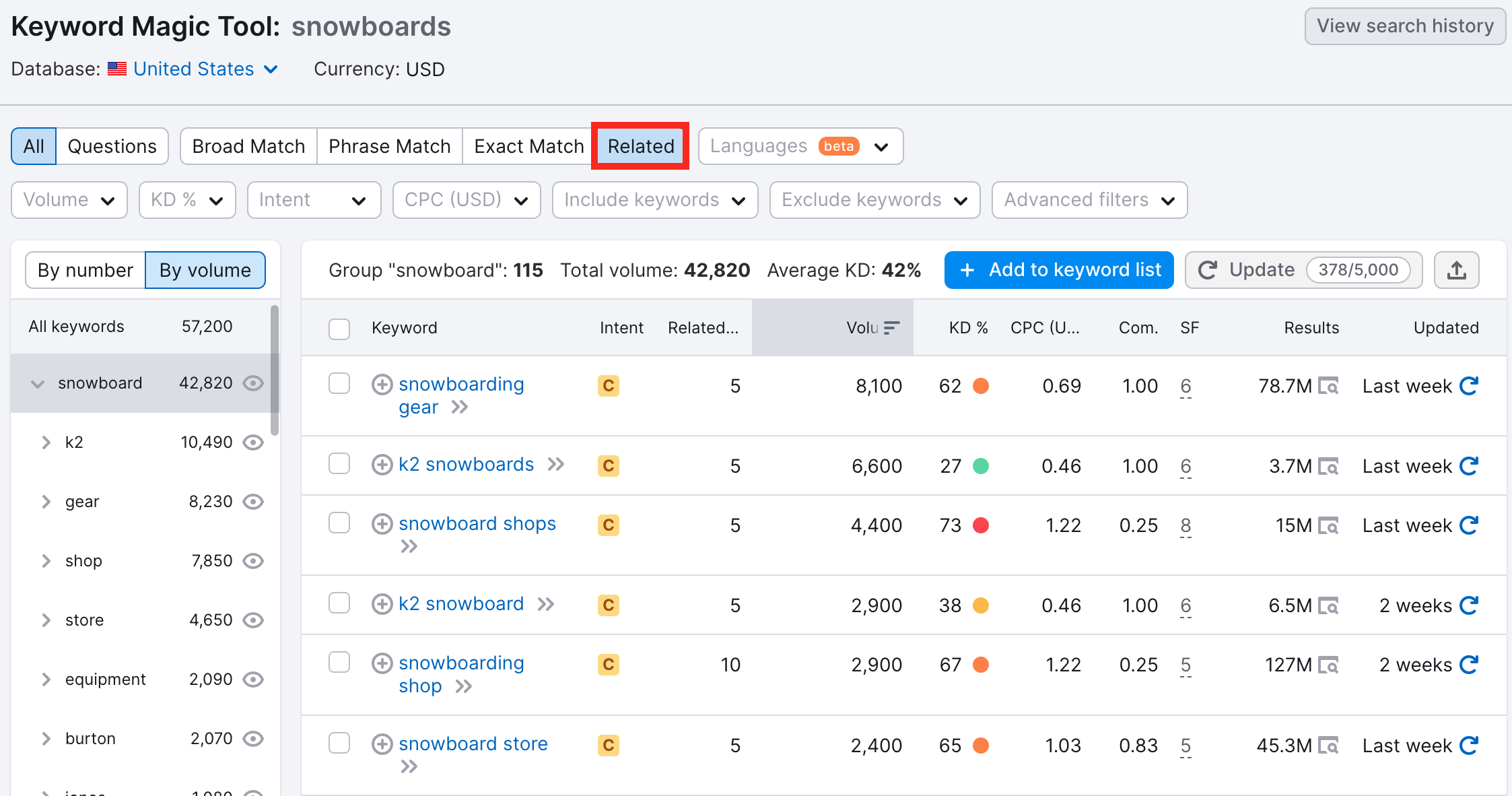Image resolution: width=1512 pixels, height=796 pixels.
Task: Click the groups panel vertical scrollbar
Action: [274, 370]
